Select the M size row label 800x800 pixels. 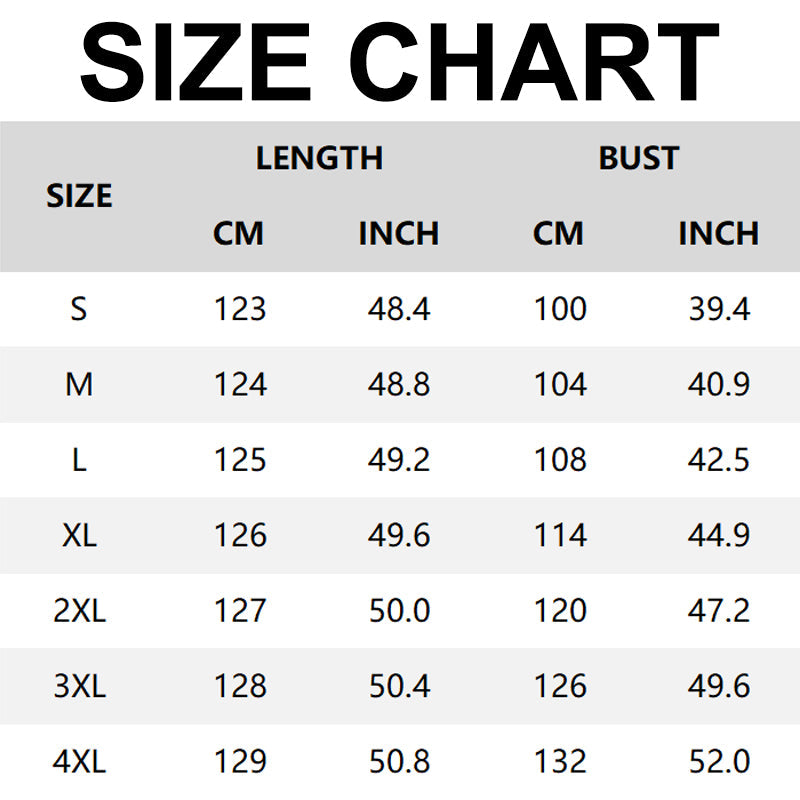[x=79, y=384]
